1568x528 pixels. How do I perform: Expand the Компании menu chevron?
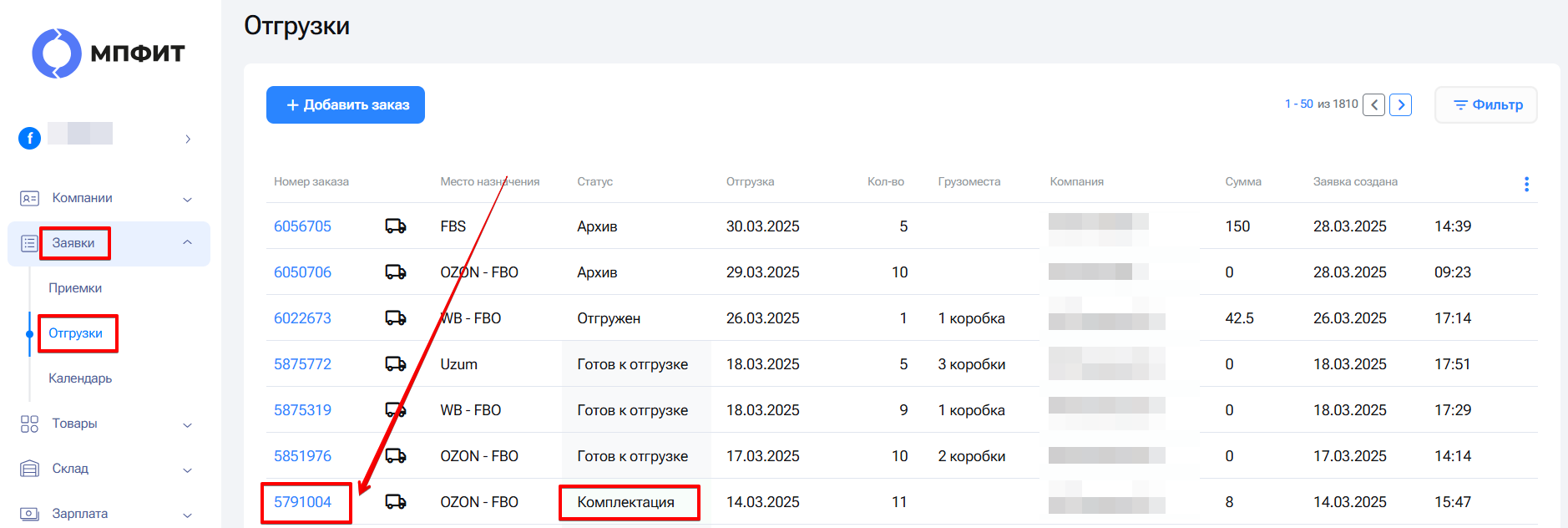[x=188, y=199]
